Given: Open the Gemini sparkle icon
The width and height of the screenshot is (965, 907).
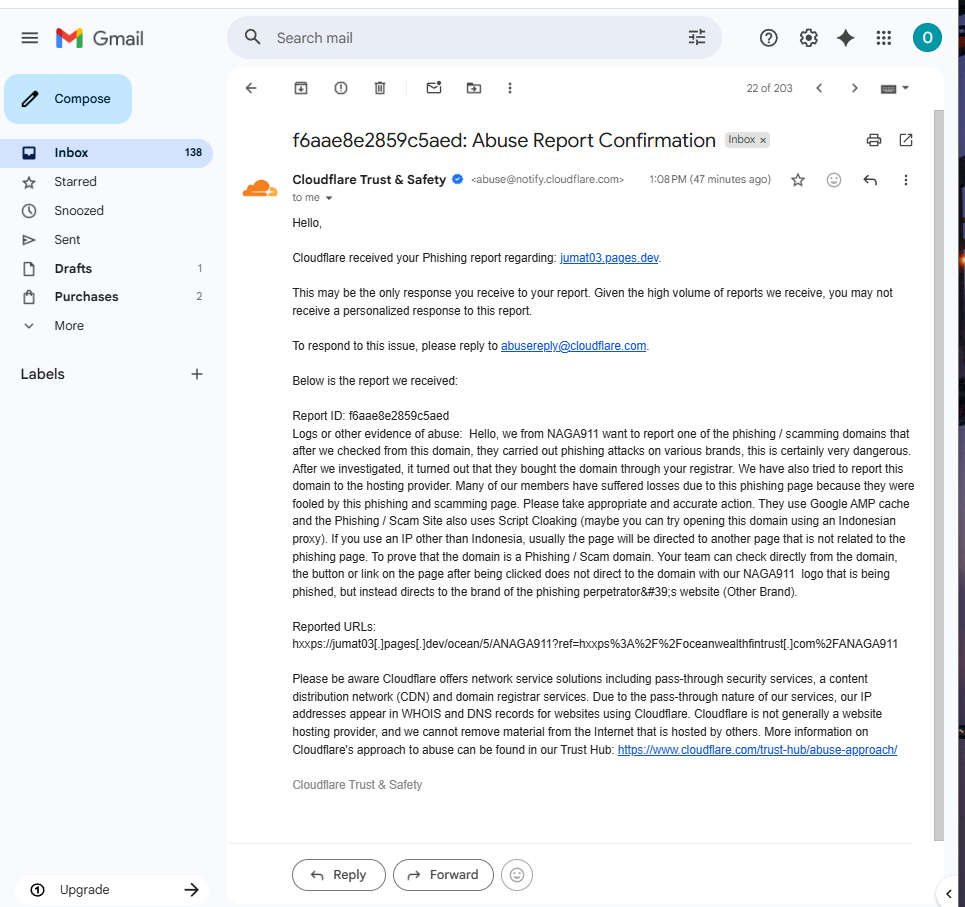Looking at the screenshot, I should [x=846, y=38].
